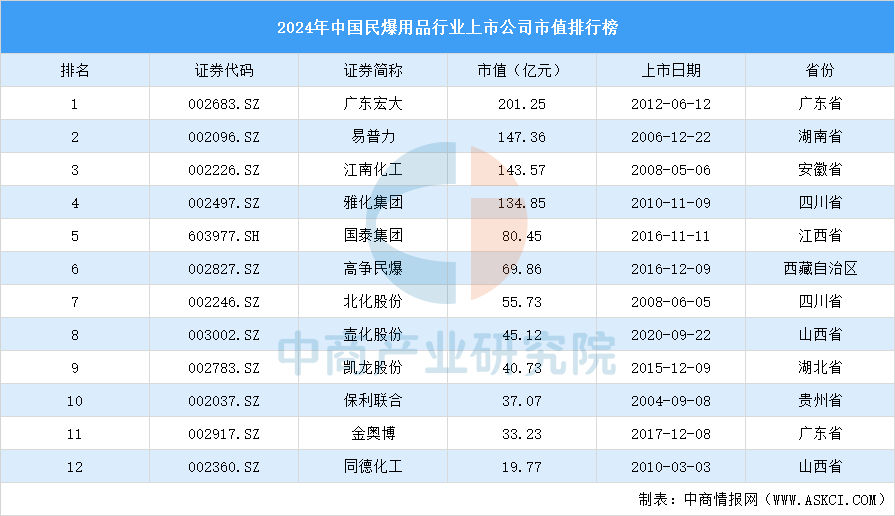Viewport: 895px width, 516px height.
Task: Click stock code 002827.SZ
Action: 224,269
